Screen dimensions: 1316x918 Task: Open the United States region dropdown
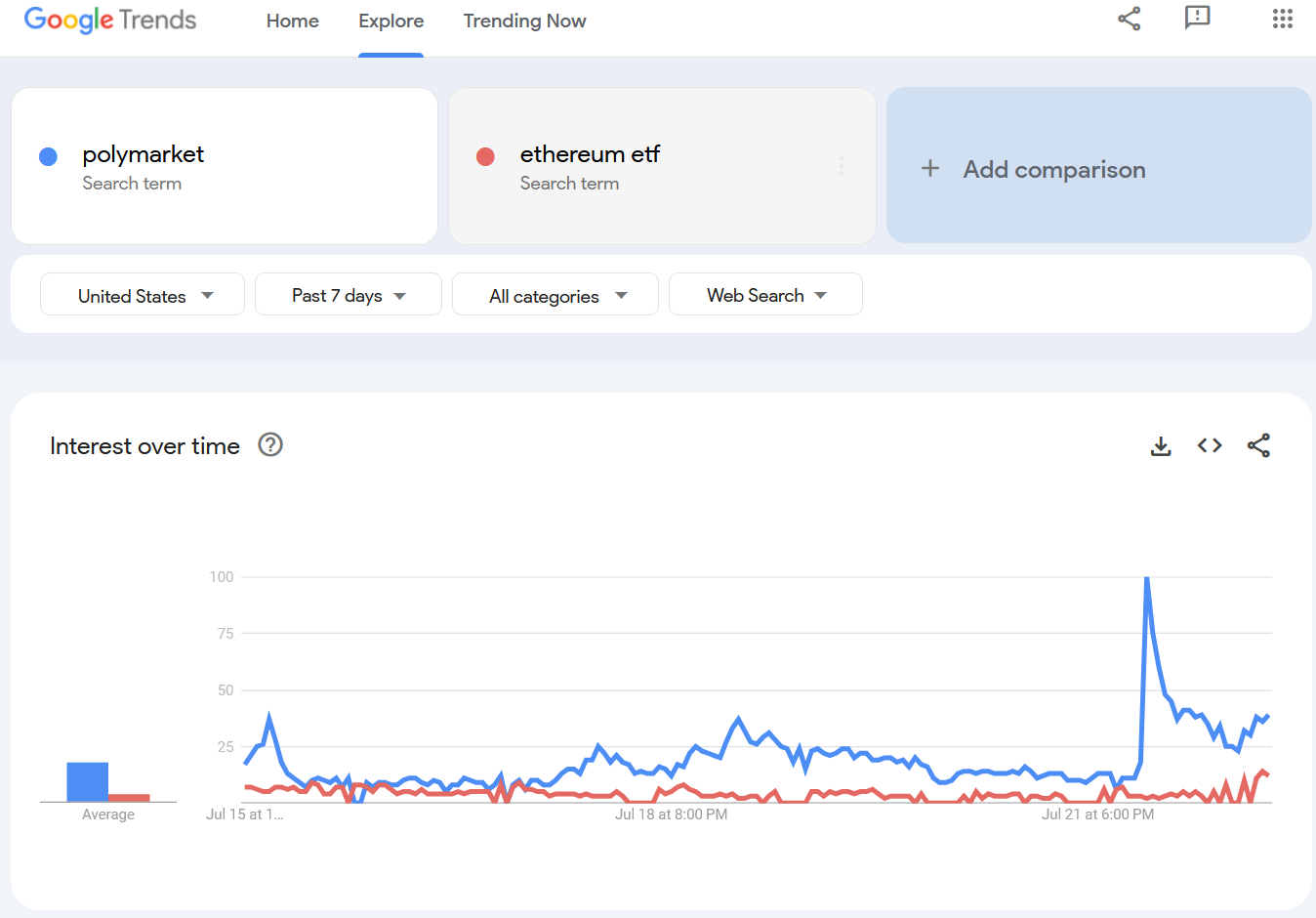pos(143,295)
